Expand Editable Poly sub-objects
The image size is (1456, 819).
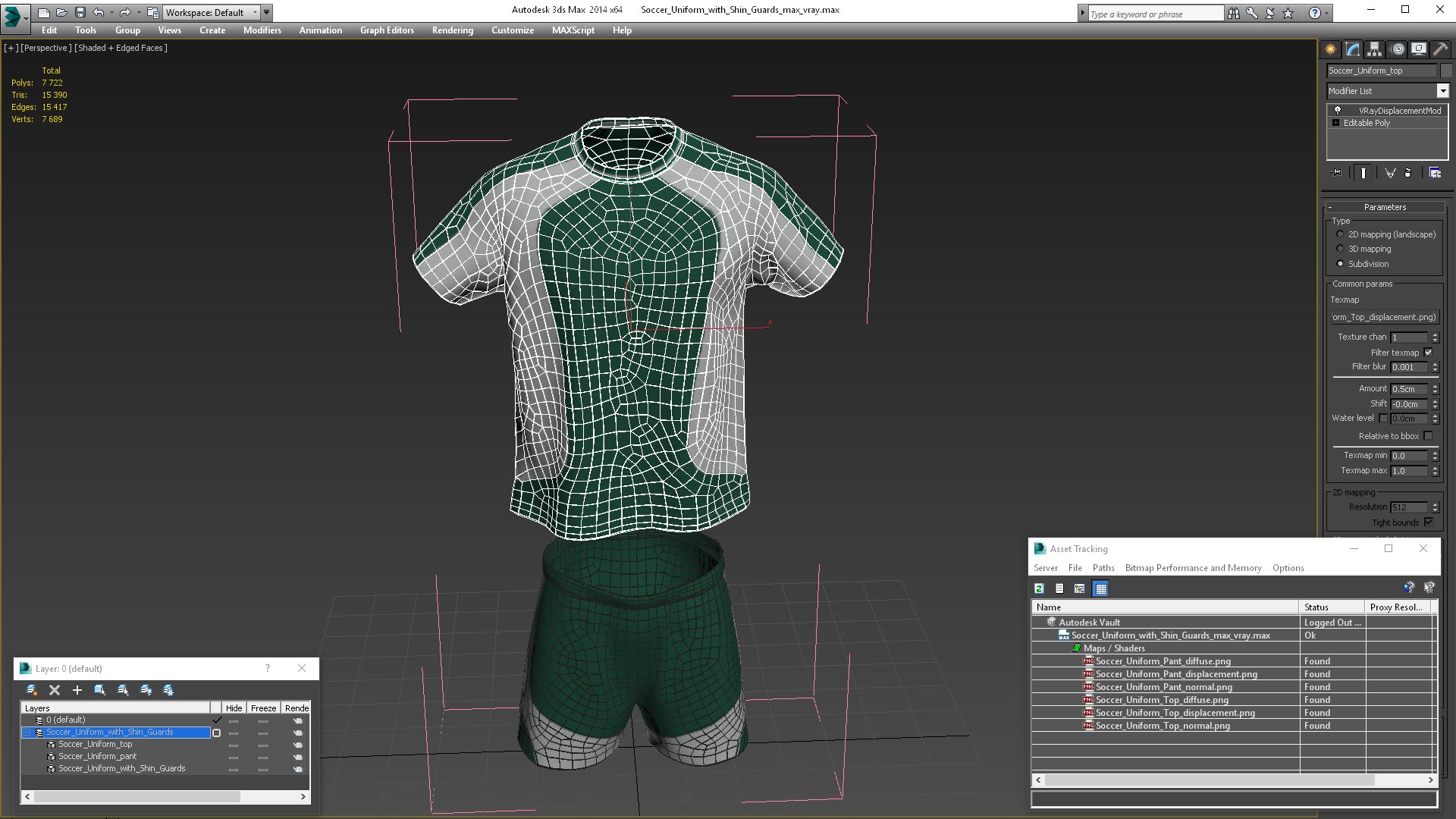pyautogui.click(x=1336, y=123)
